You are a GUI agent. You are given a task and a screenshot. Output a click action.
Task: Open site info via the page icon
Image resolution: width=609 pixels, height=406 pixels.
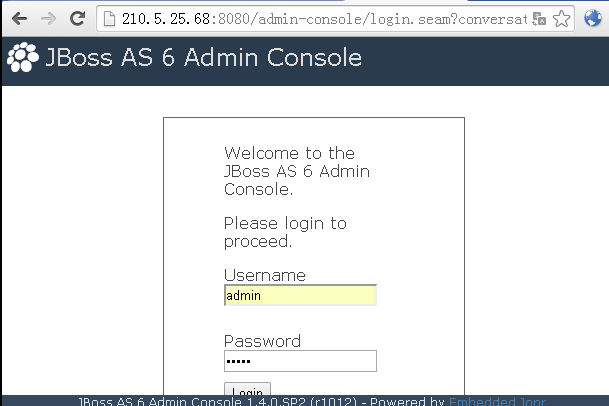(110, 19)
